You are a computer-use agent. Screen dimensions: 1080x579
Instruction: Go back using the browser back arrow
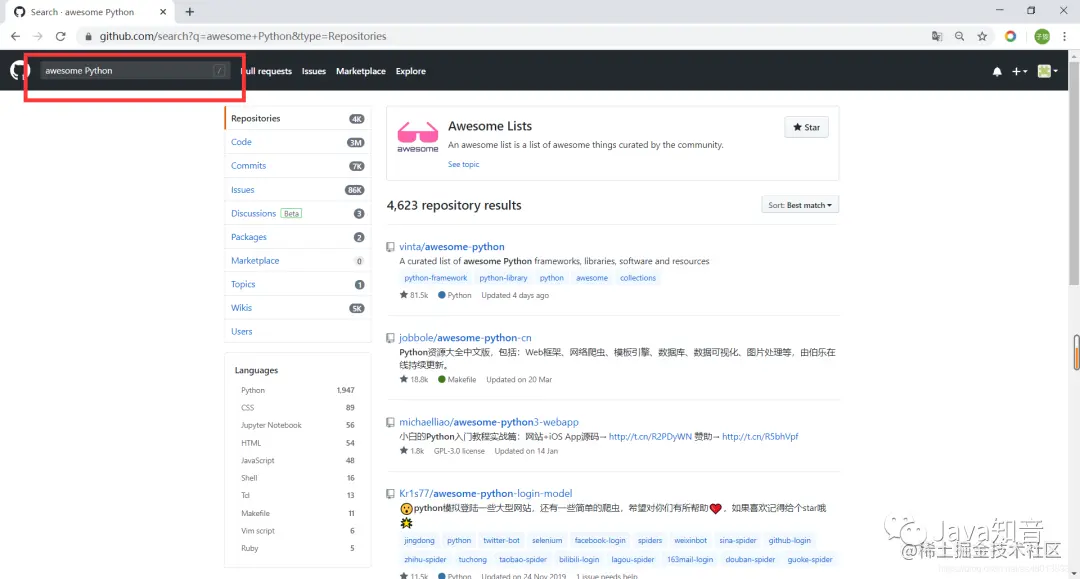coord(15,36)
